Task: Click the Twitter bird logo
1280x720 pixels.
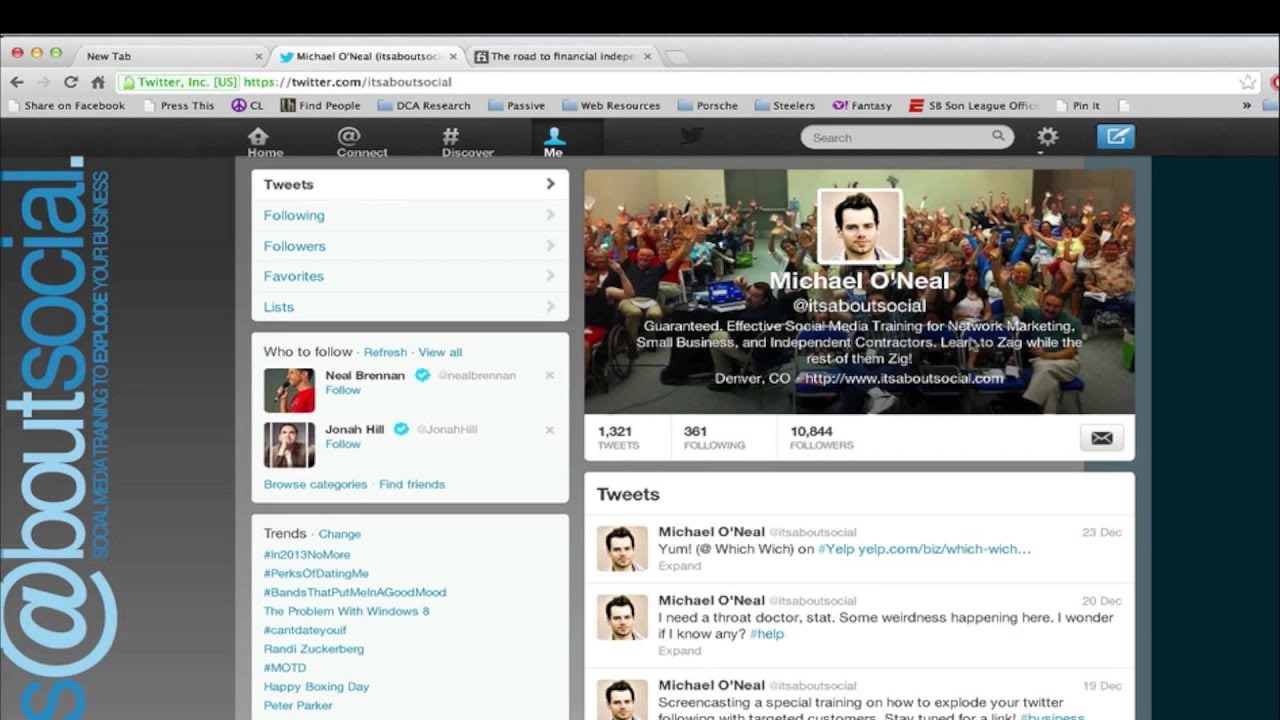Action: (692, 137)
